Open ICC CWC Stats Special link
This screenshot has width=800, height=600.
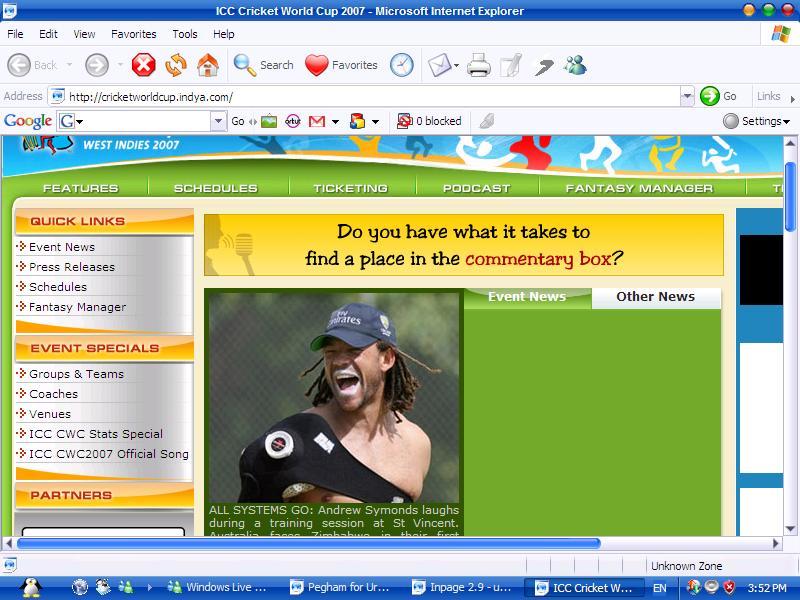(x=96, y=434)
